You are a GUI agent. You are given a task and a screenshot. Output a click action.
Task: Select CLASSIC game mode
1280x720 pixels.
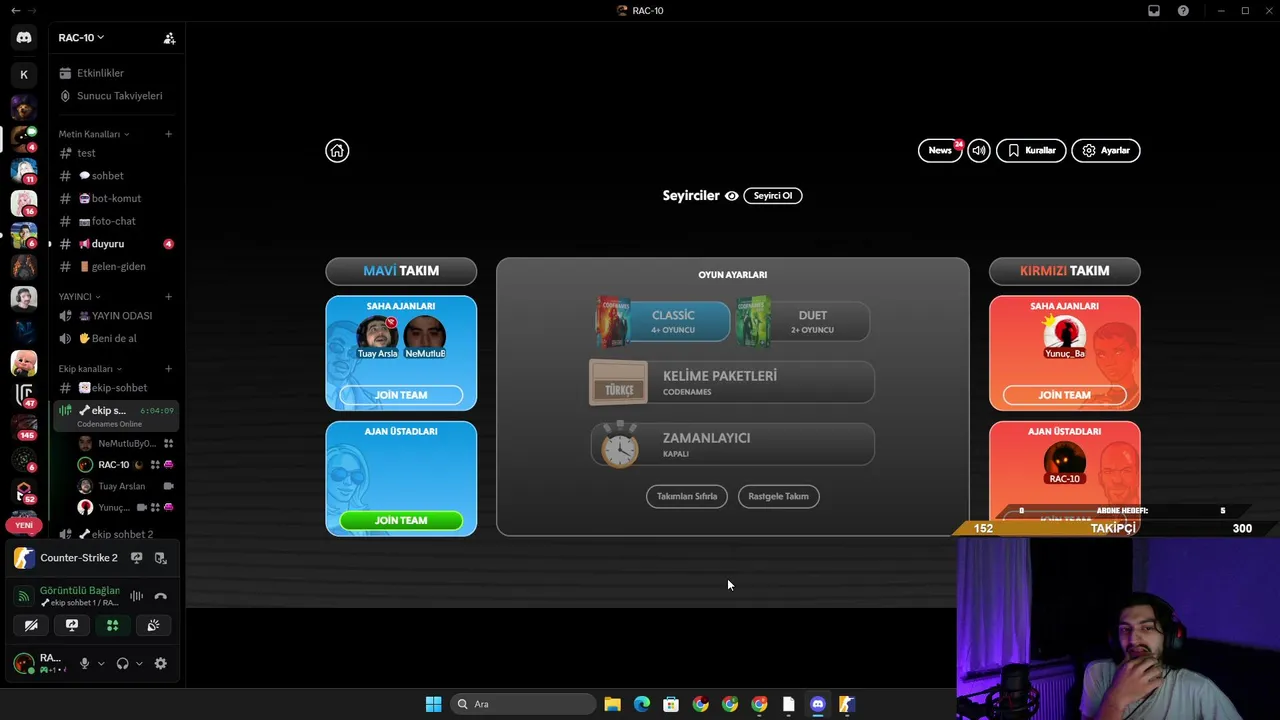[x=664, y=321]
